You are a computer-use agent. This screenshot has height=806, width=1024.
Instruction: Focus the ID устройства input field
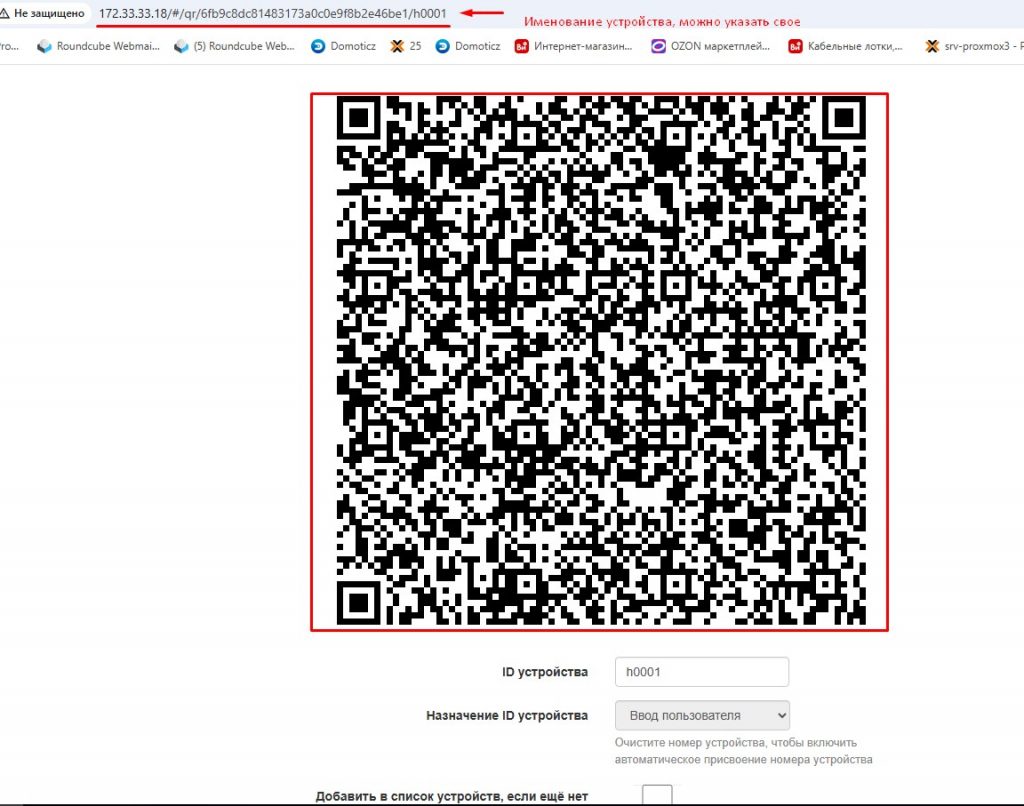702,672
